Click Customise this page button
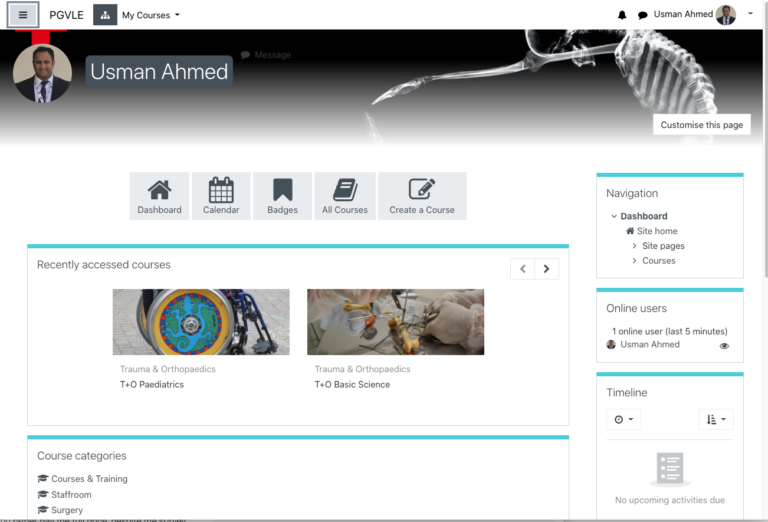Screen dimensions: 768x522 coord(701,124)
